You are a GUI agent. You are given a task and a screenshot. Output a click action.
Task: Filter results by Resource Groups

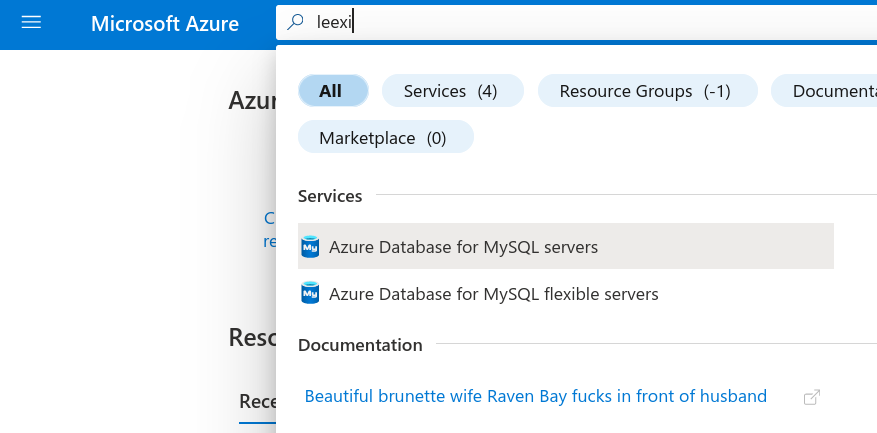tap(648, 91)
